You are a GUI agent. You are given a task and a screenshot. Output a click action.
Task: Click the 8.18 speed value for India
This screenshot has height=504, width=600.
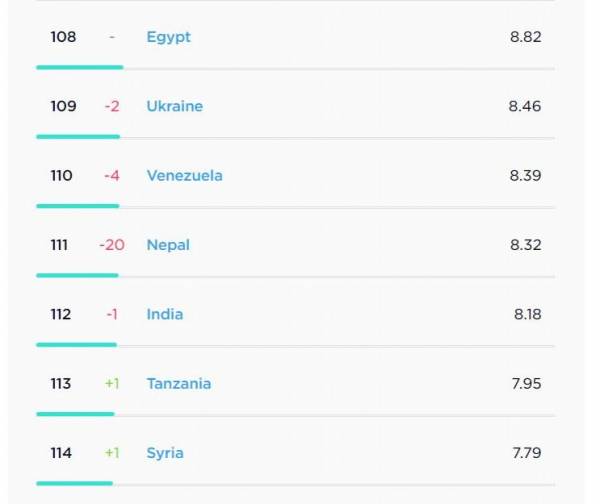click(527, 314)
